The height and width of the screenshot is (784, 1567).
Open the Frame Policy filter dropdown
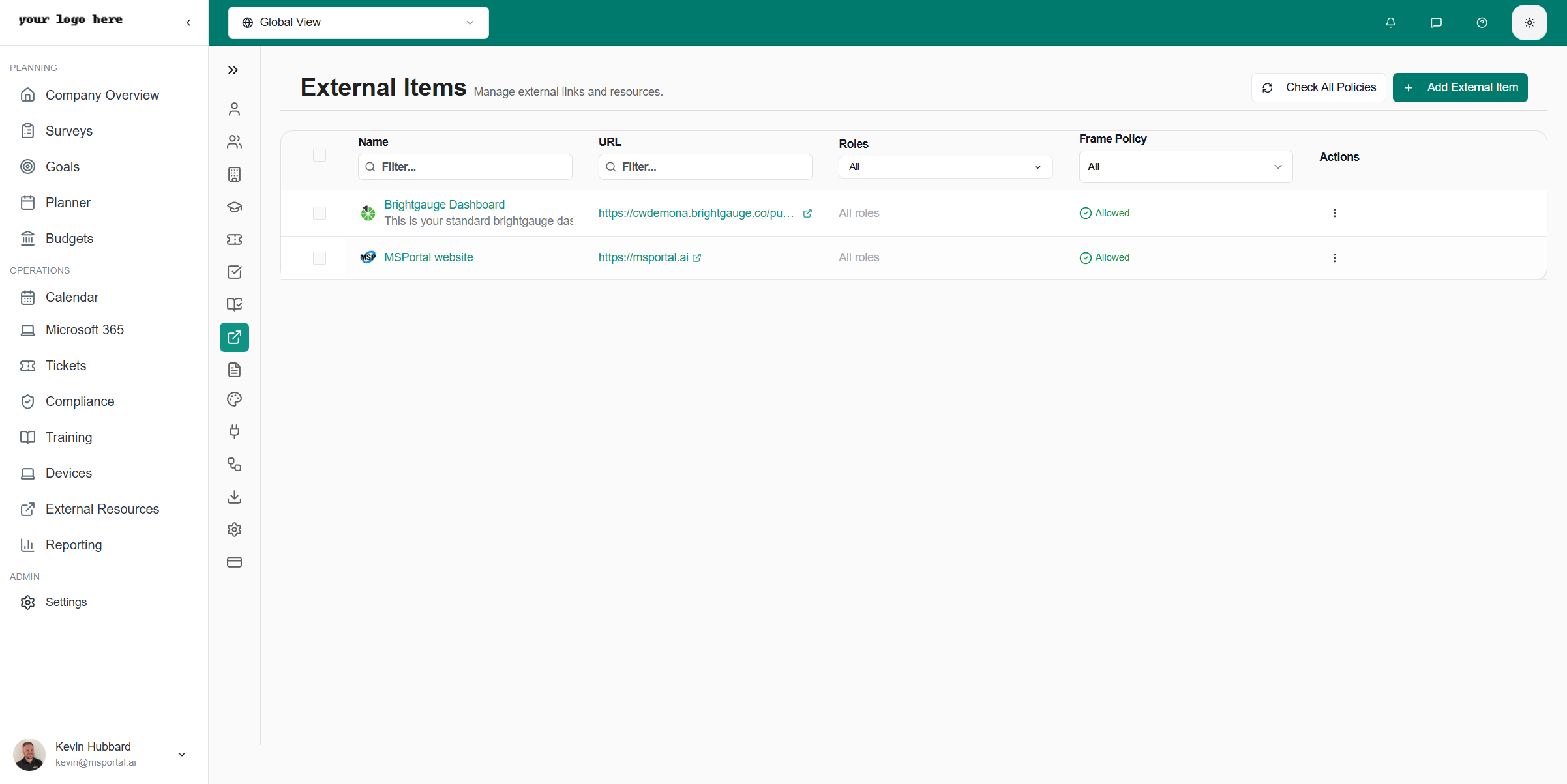pyautogui.click(x=1185, y=167)
